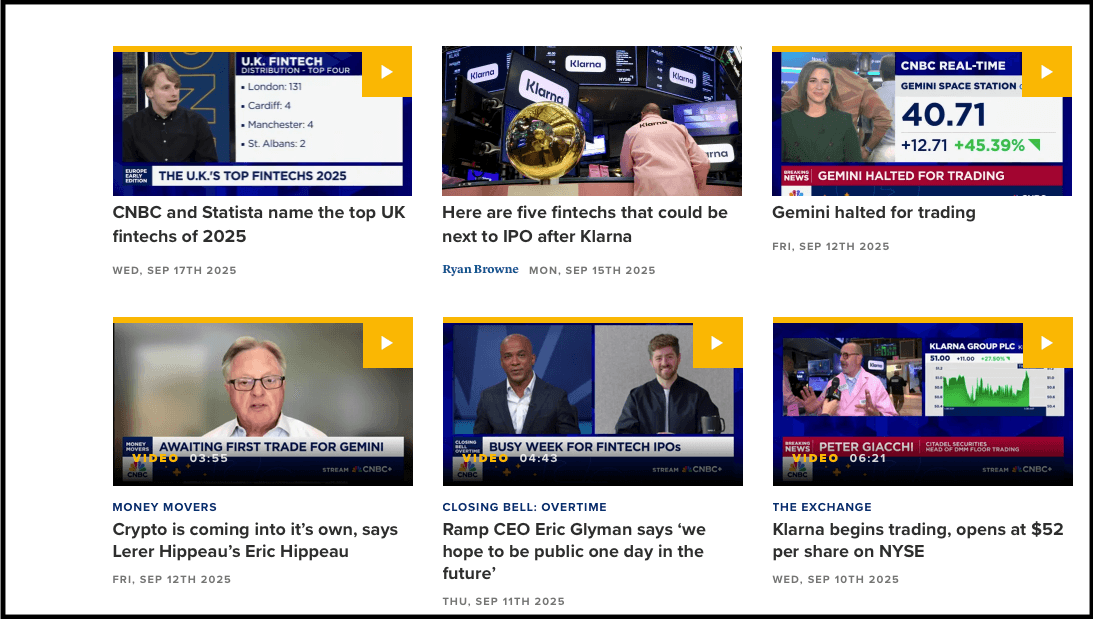Open Klarna begins trading at $52 headline
The height and width of the screenshot is (619, 1093).
918,540
